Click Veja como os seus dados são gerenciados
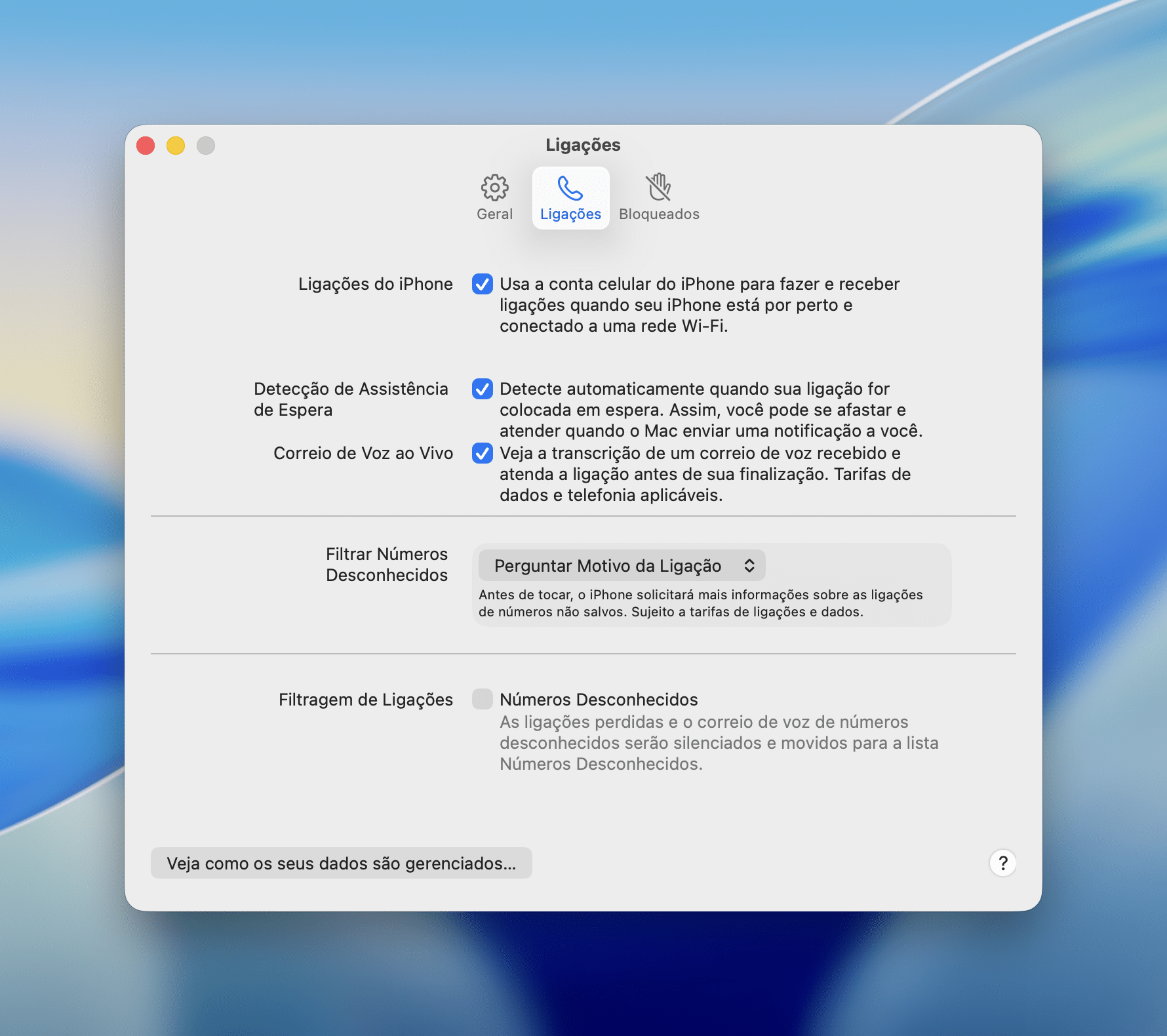 [341, 863]
